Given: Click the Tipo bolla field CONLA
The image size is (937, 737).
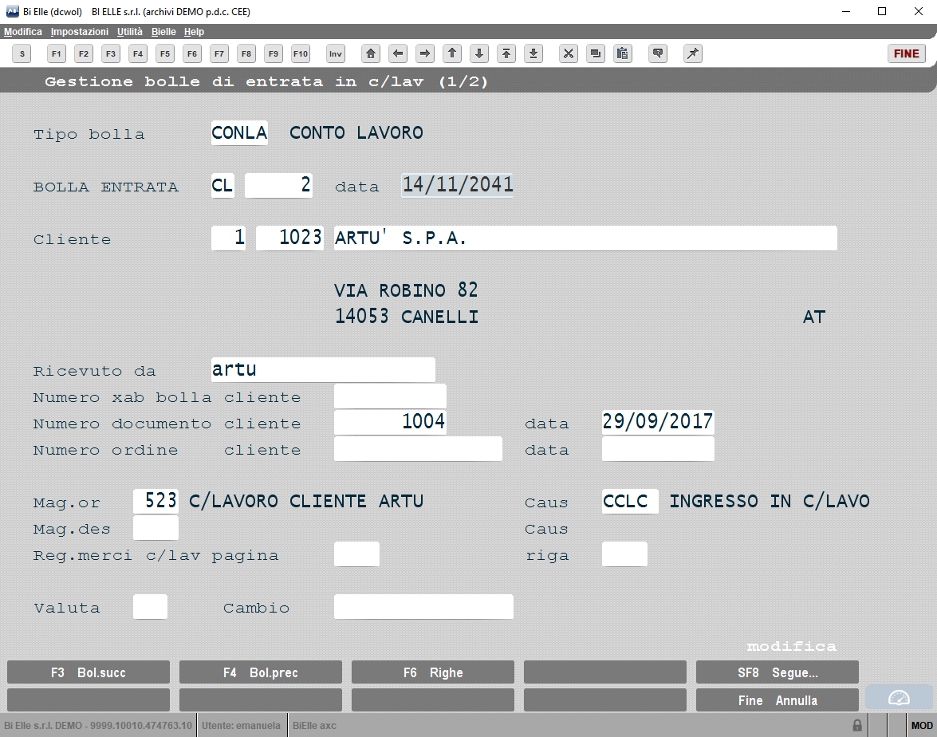Looking at the screenshot, I should tap(239, 133).
